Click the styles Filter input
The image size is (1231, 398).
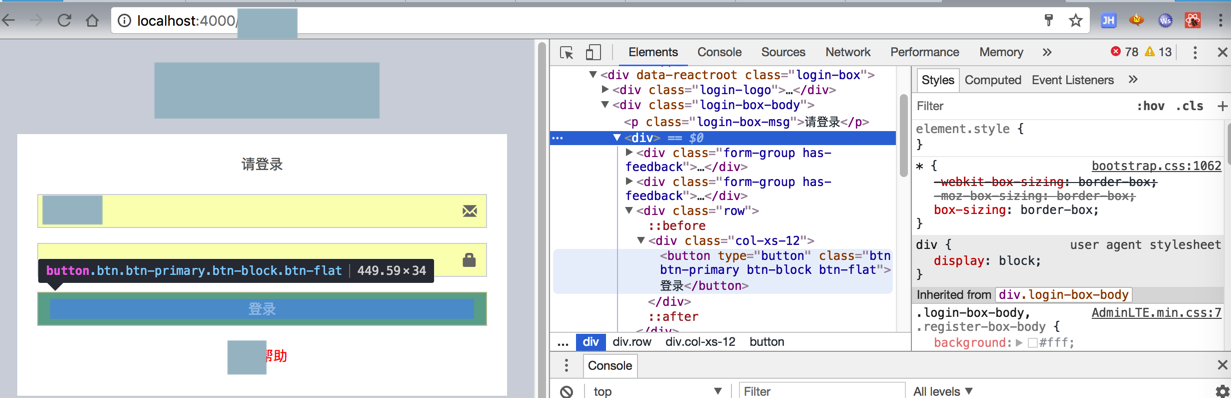(x=1020, y=106)
